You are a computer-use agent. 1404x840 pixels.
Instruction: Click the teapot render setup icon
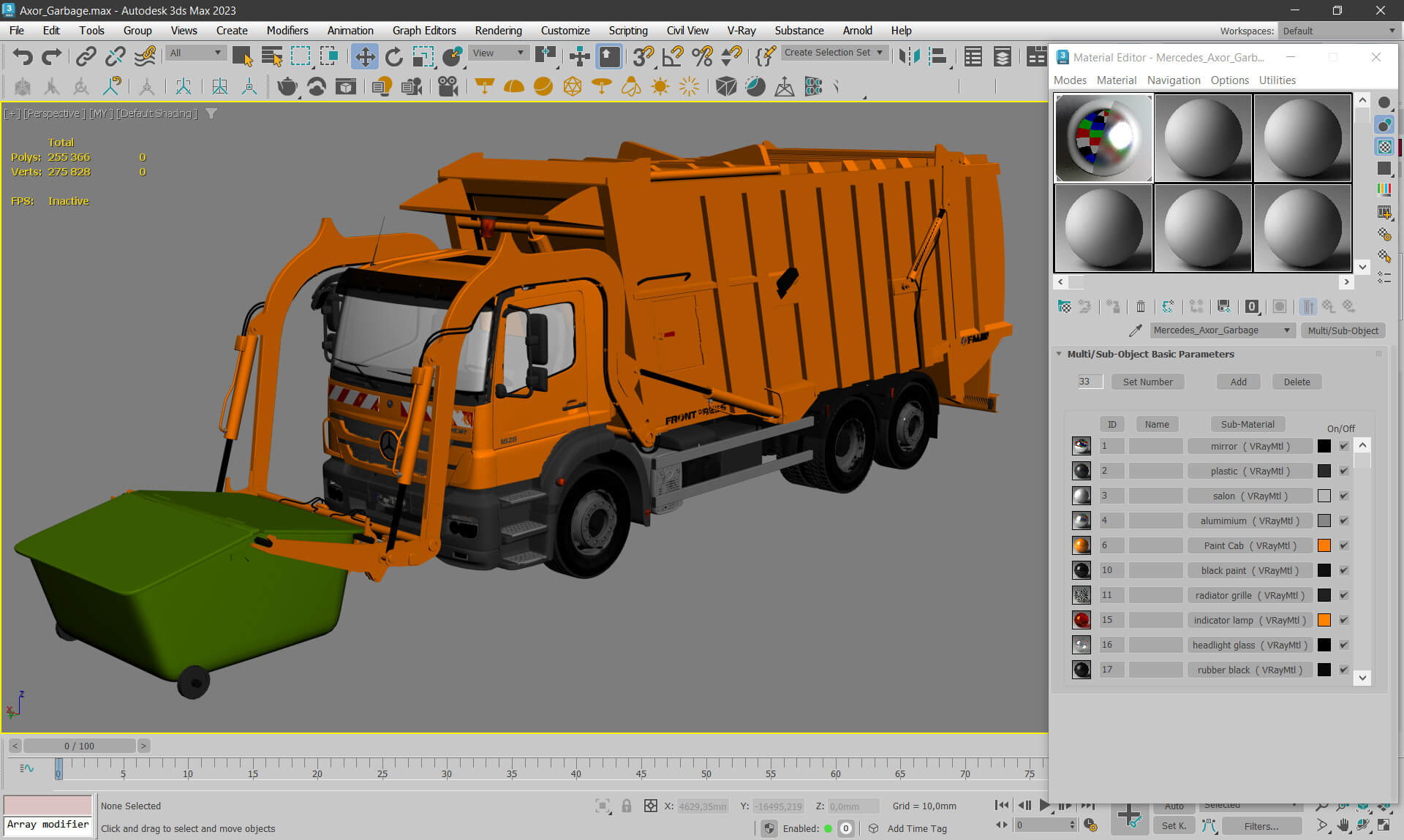pos(287,86)
